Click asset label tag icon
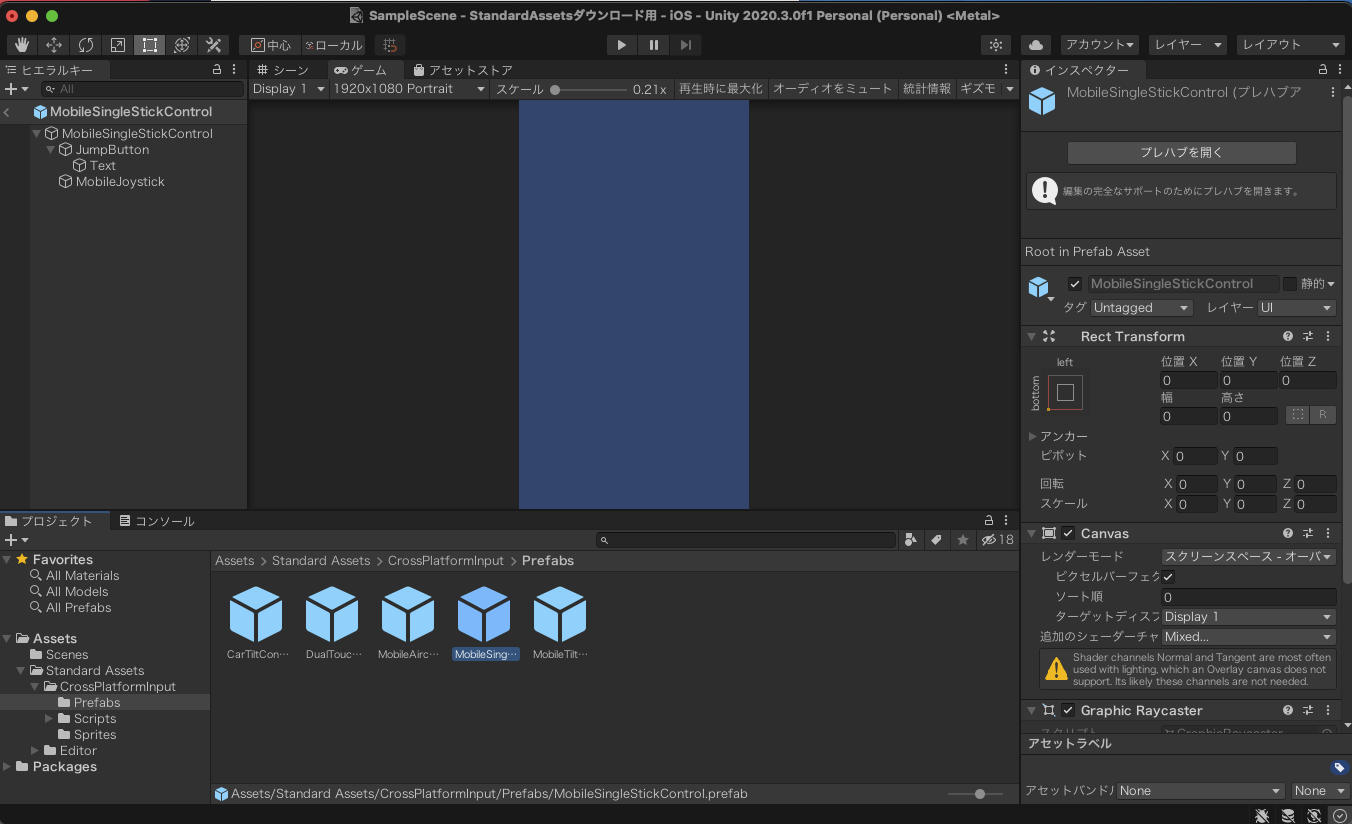 pos(1340,768)
